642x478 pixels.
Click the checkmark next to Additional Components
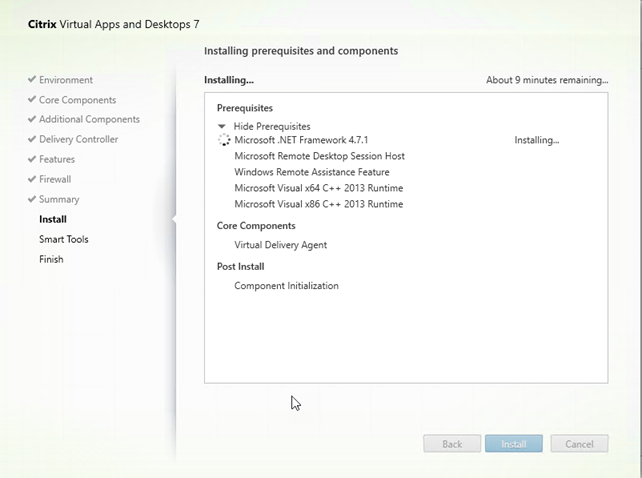(x=32, y=119)
